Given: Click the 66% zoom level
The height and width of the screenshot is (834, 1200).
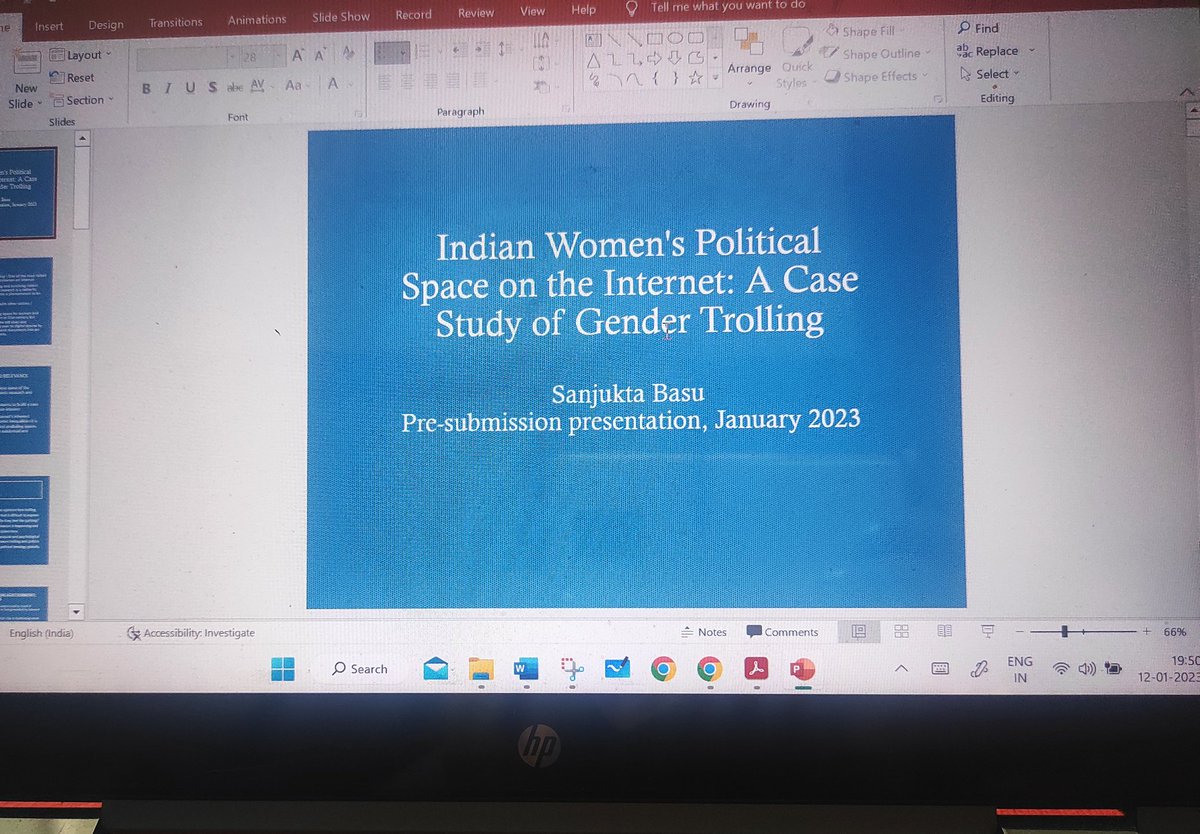Looking at the screenshot, I should click(x=1174, y=632).
